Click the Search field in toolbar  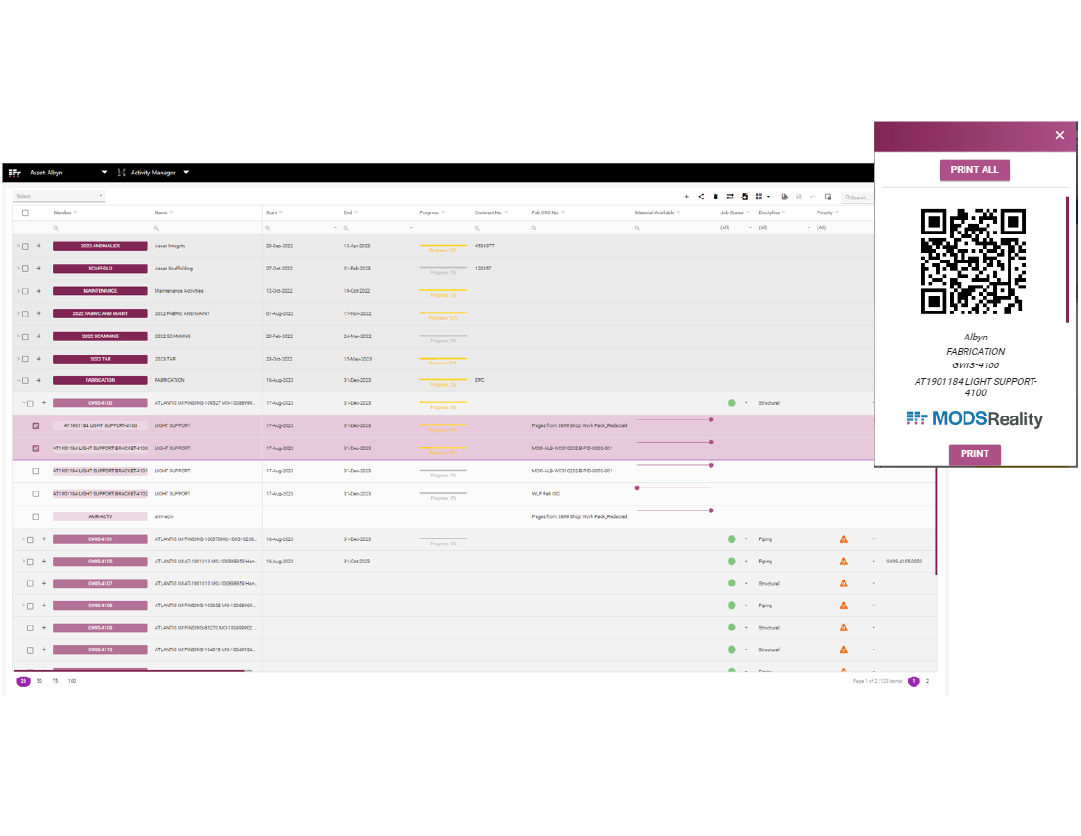point(858,197)
